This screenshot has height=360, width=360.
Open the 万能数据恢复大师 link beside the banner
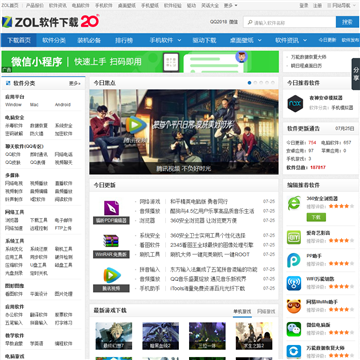[x=308, y=57]
